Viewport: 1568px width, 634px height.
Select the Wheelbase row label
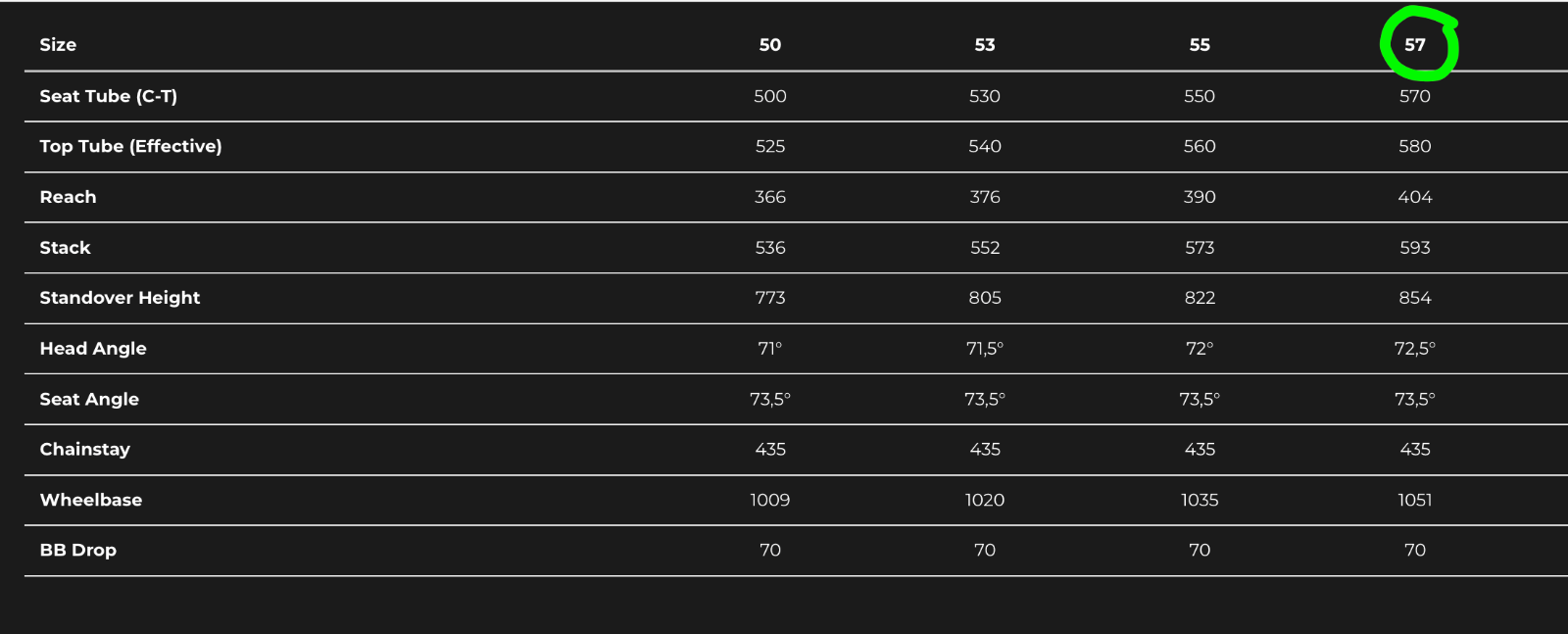[x=91, y=500]
